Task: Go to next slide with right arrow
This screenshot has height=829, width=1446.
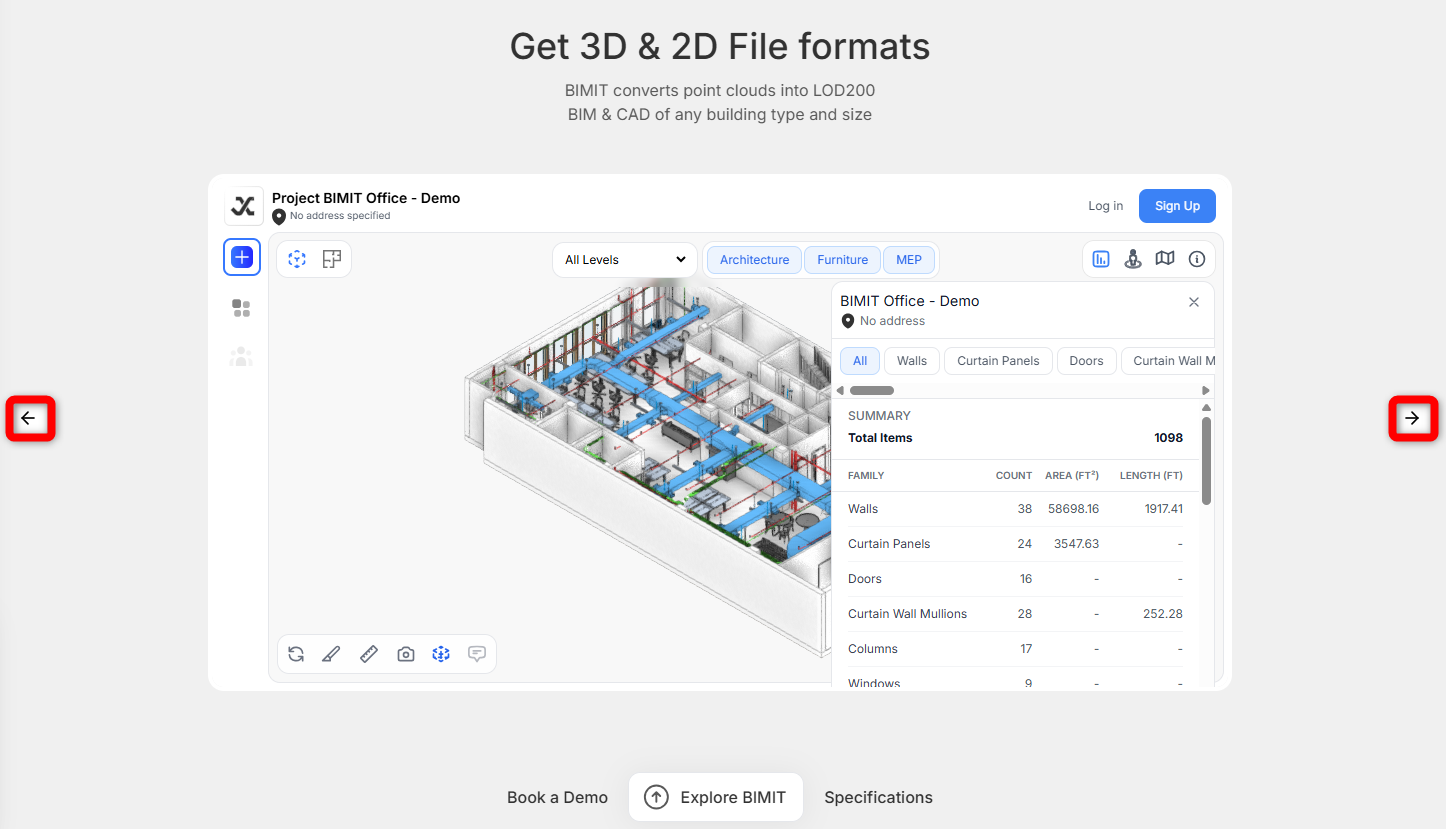Action: (1412, 418)
